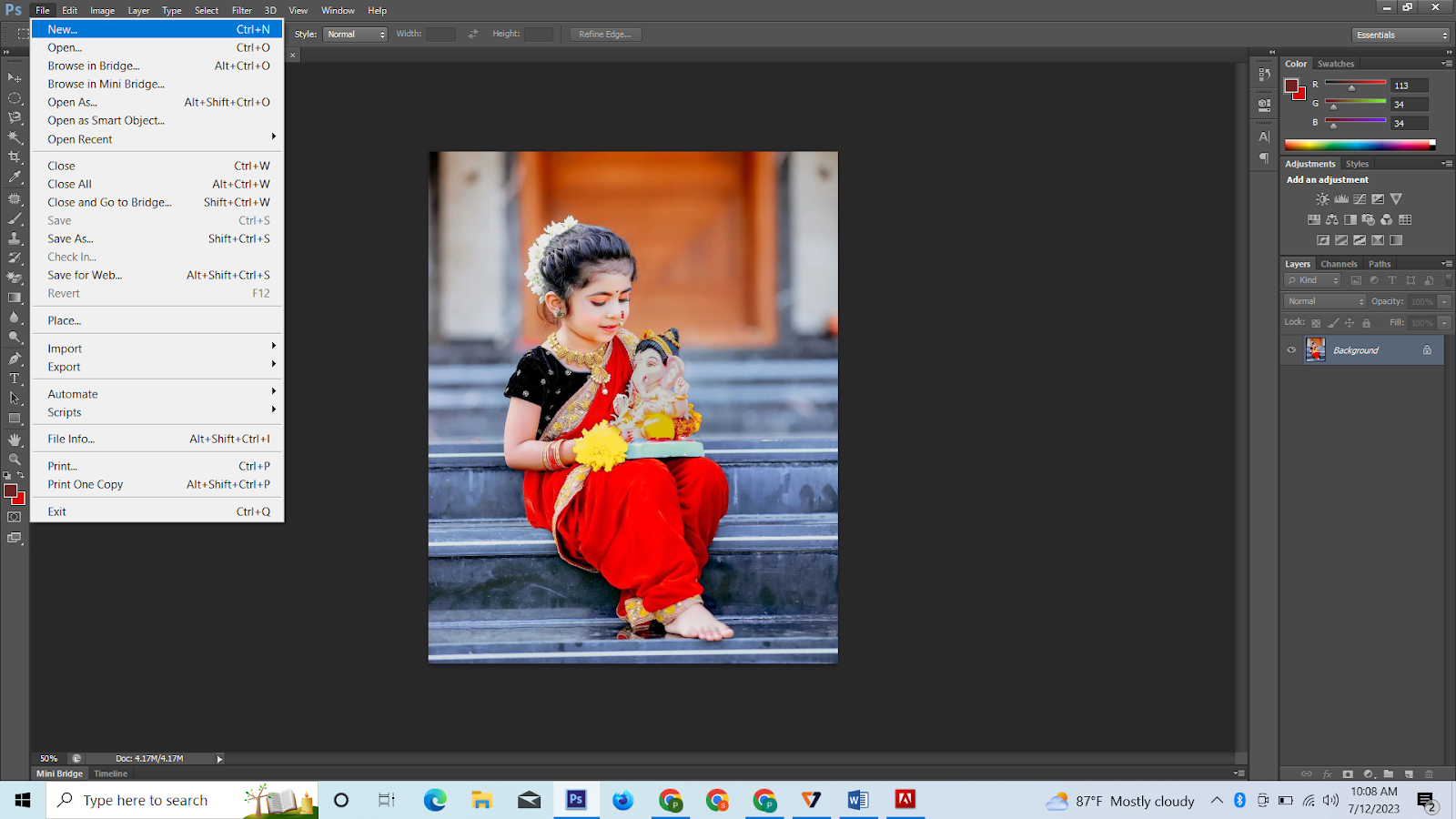Open the Essentials workspace dropdown
Viewport: 1456px width, 819px height.
pos(1400,35)
